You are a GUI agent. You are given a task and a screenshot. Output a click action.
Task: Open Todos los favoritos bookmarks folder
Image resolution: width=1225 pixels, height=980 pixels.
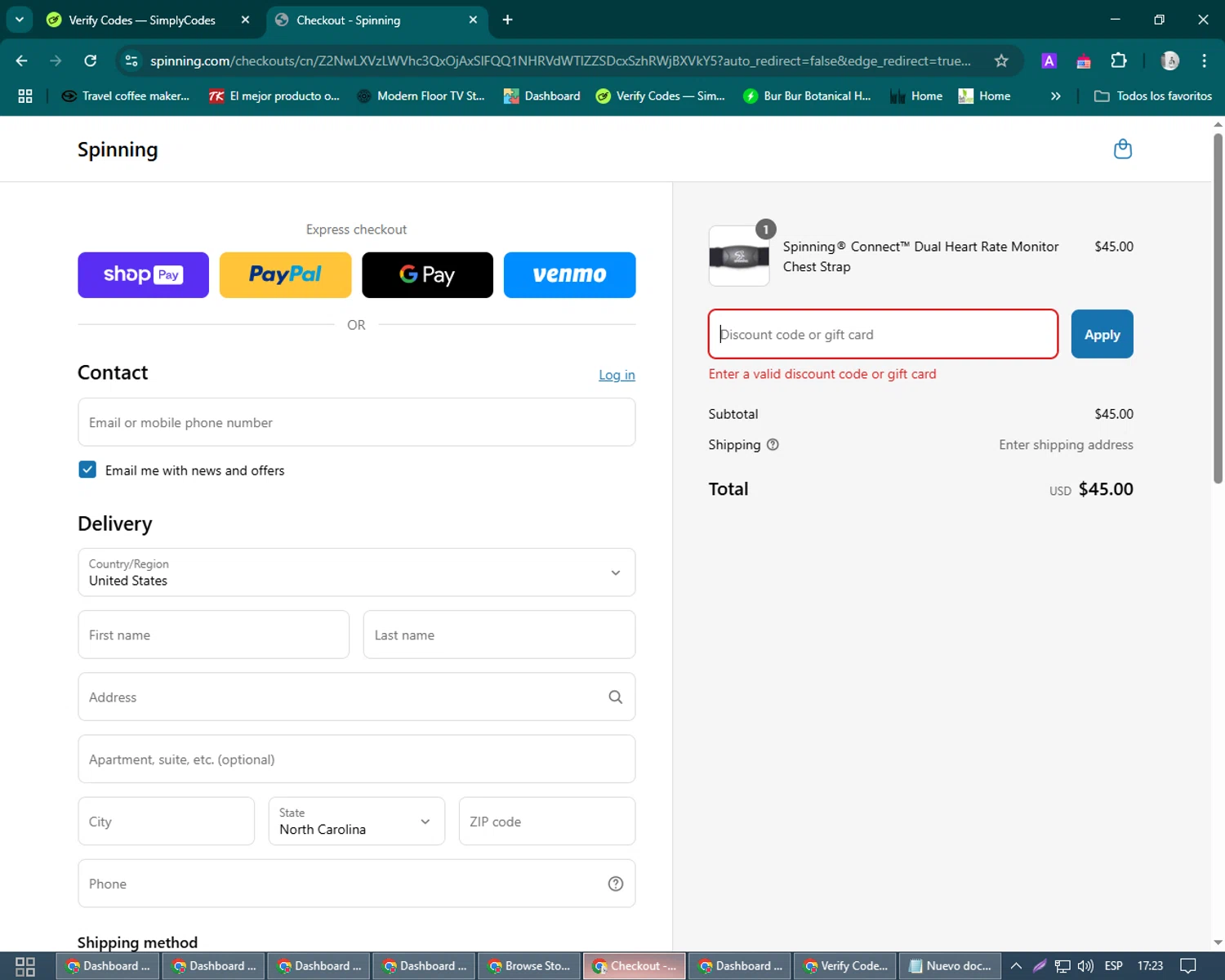(x=1153, y=96)
